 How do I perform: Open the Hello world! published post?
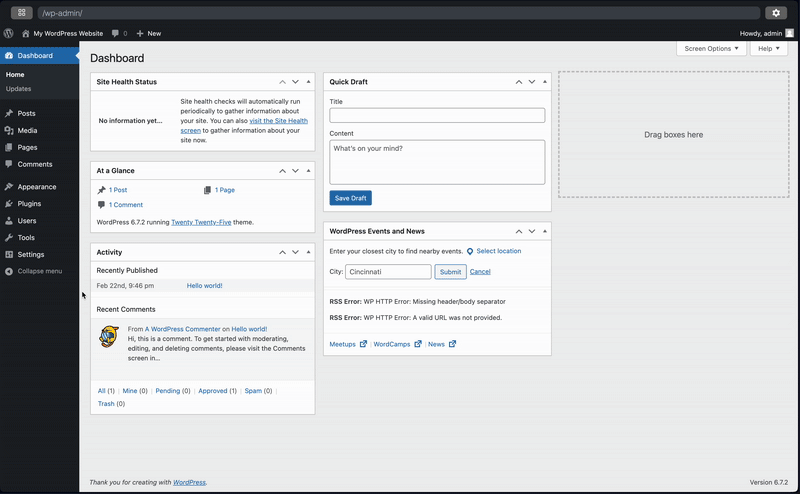click(205, 286)
